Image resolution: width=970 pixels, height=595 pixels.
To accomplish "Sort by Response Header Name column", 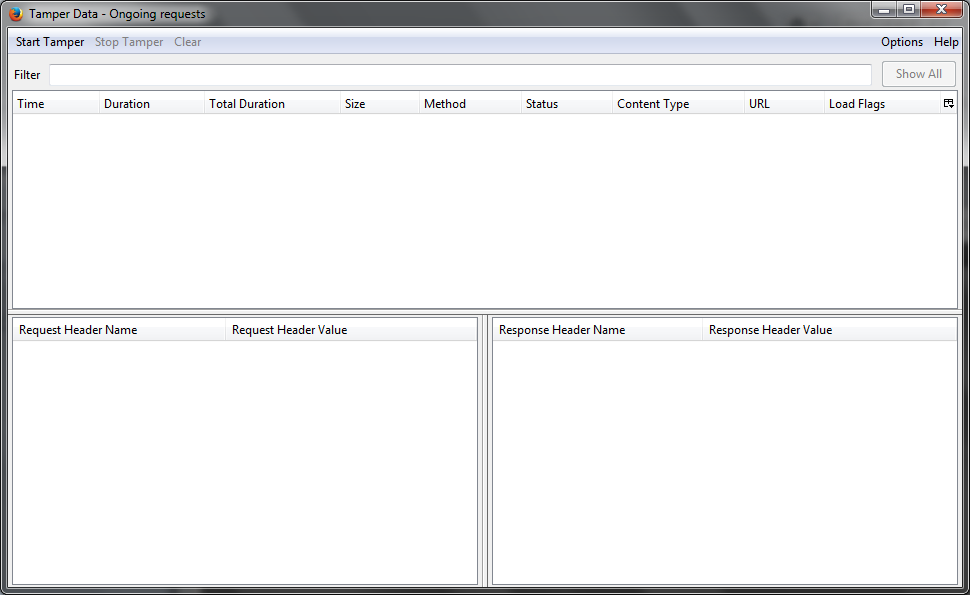I will coord(597,330).
